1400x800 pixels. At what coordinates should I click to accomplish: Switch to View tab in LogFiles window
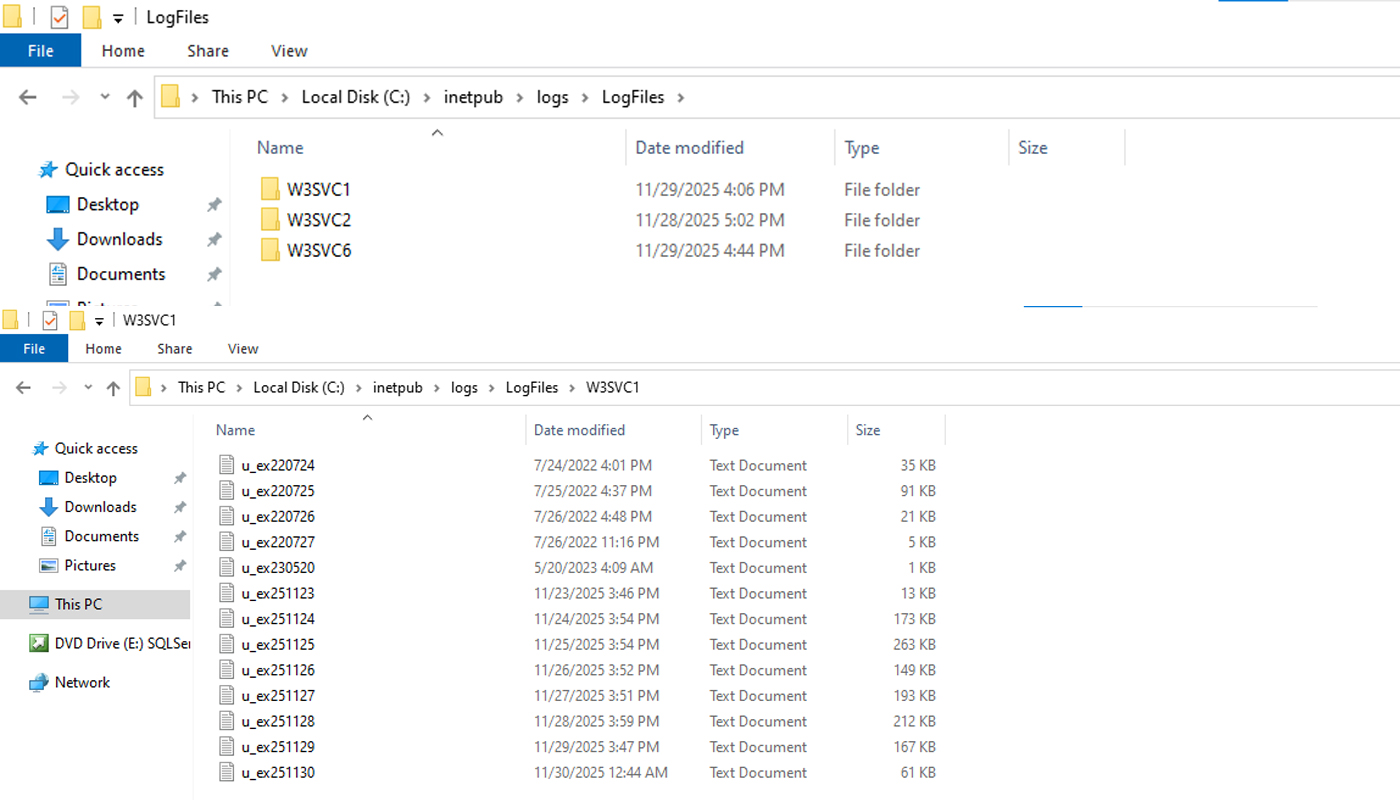289,51
